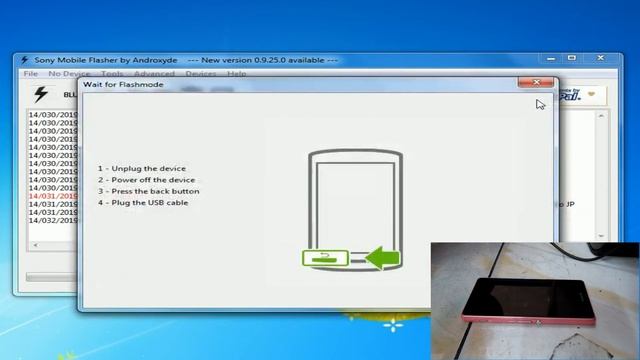The height and width of the screenshot is (360, 640).
Task: Open the No Device menu
Action: pyautogui.click(x=69, y=74)
